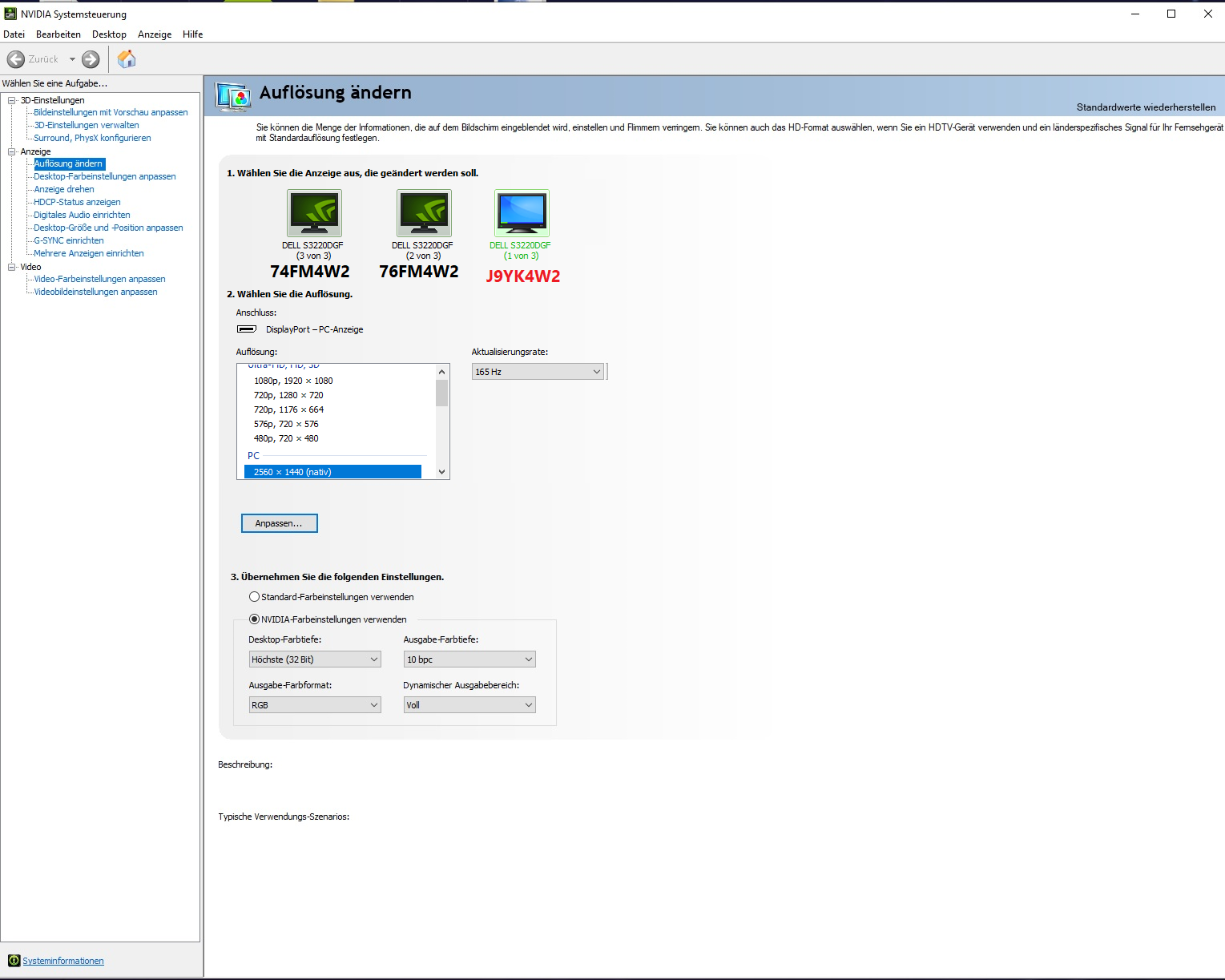Image resolution: width=1225 pixels, height=980 pixels.
Task: Select Auflösung ändern in the tree
Action: pos(69,163)
